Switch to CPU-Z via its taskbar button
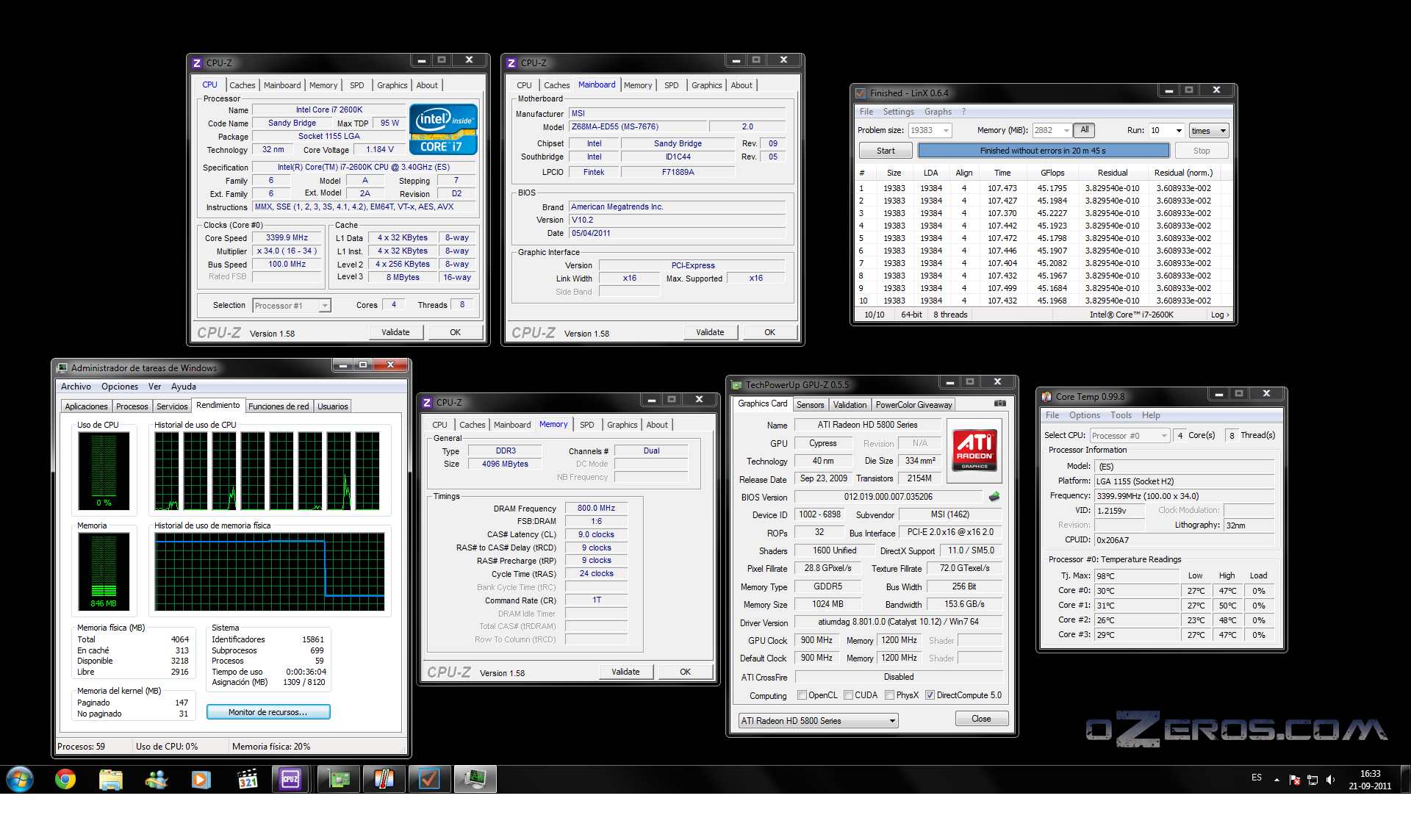The image size is (1411, 840). (291, 779)
